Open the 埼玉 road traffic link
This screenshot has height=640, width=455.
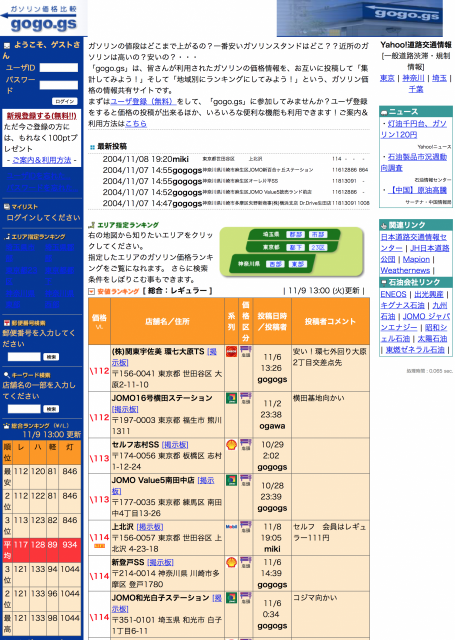[x=439, y=78]
